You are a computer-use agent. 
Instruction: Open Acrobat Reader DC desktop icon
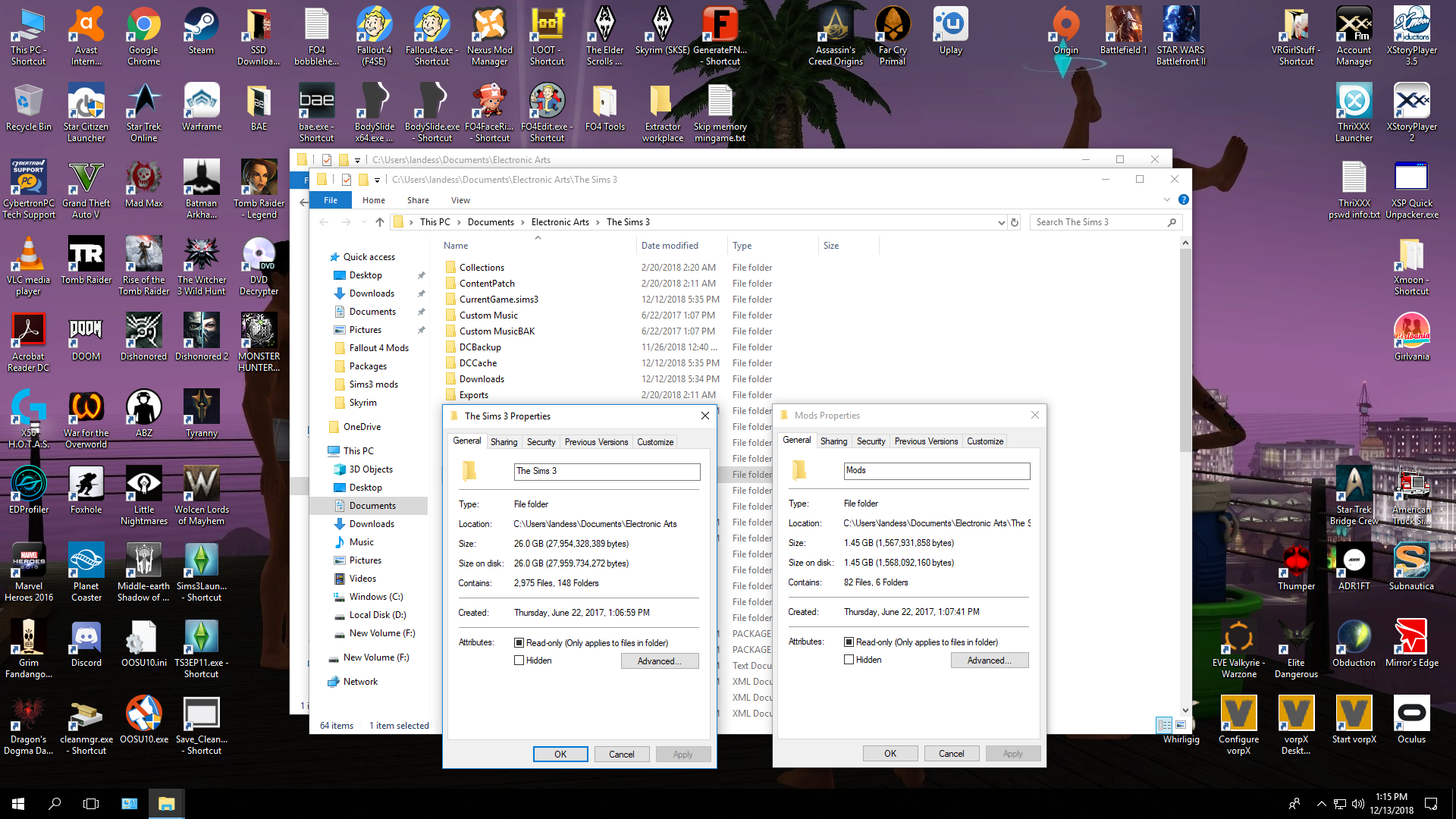(28, 343)
